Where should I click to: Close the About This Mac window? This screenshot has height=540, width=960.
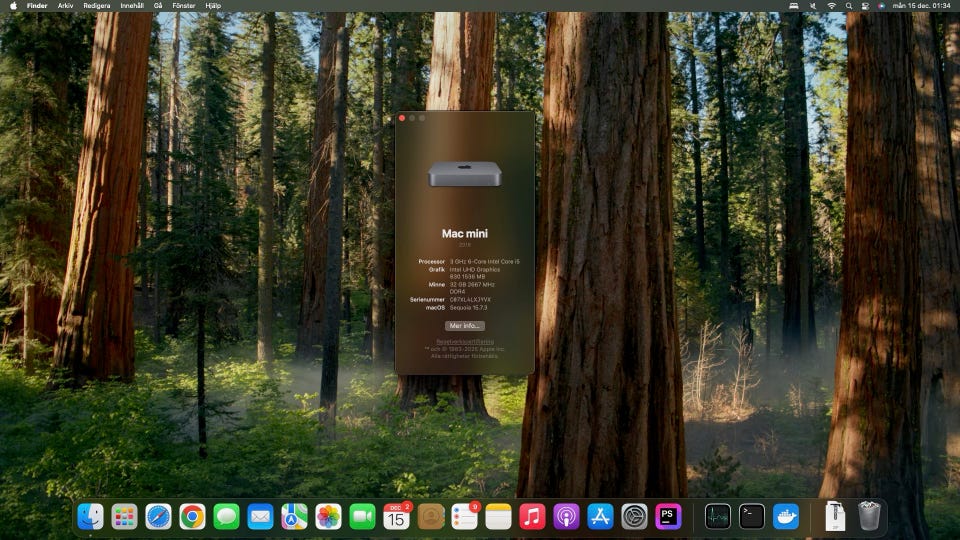402,118
